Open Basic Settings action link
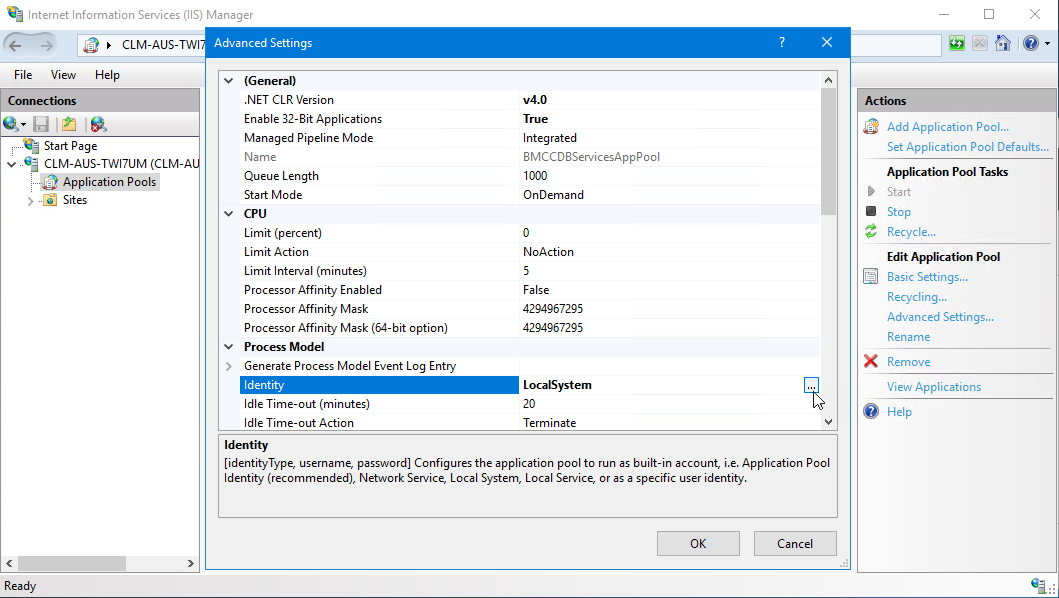Screen dimensions: 1059x598 [x=927, y=277]
